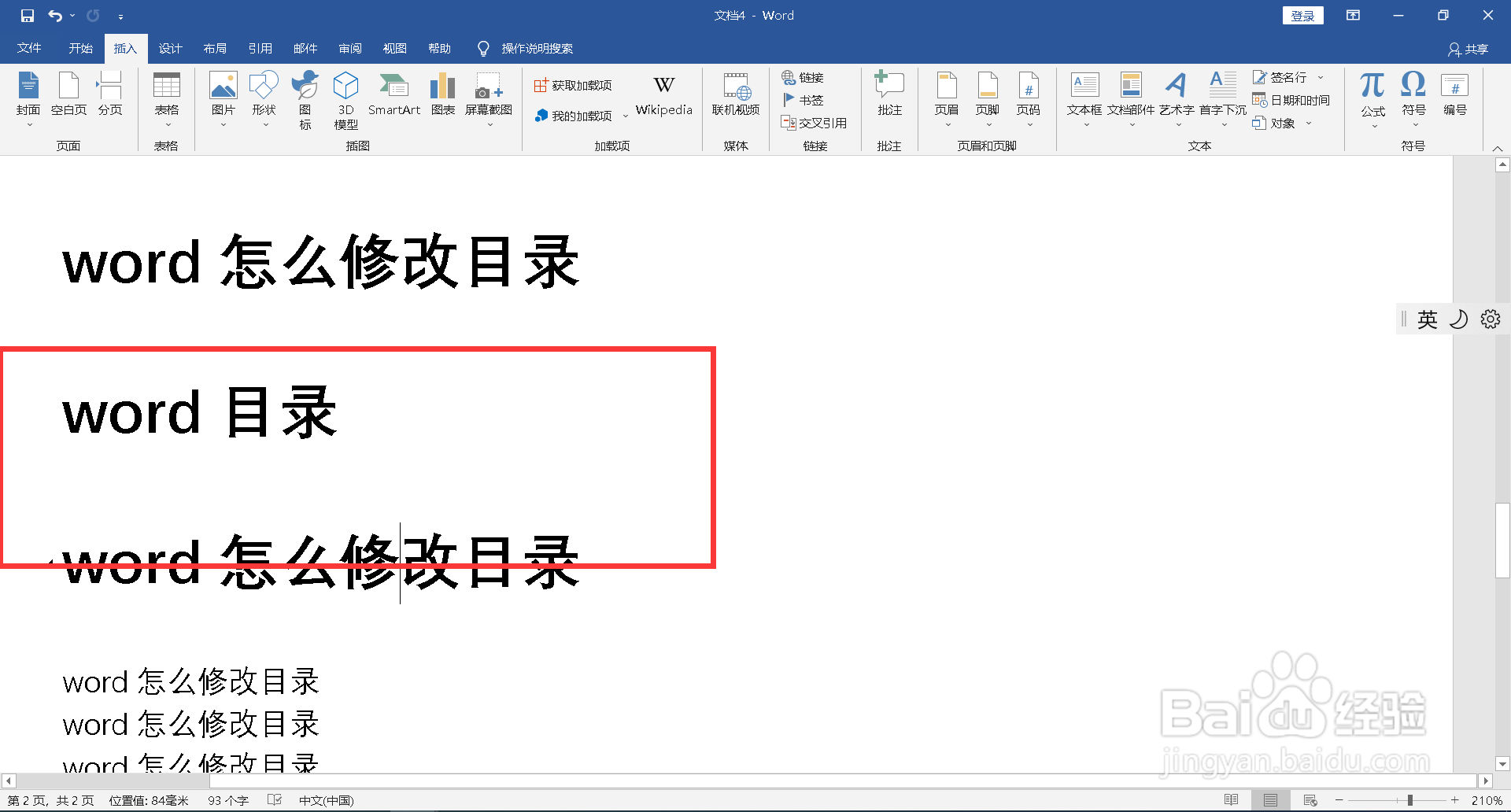The image size is (1511, 812).
Task: Open the Help (帮助) tab
Action: coord(440,48)
